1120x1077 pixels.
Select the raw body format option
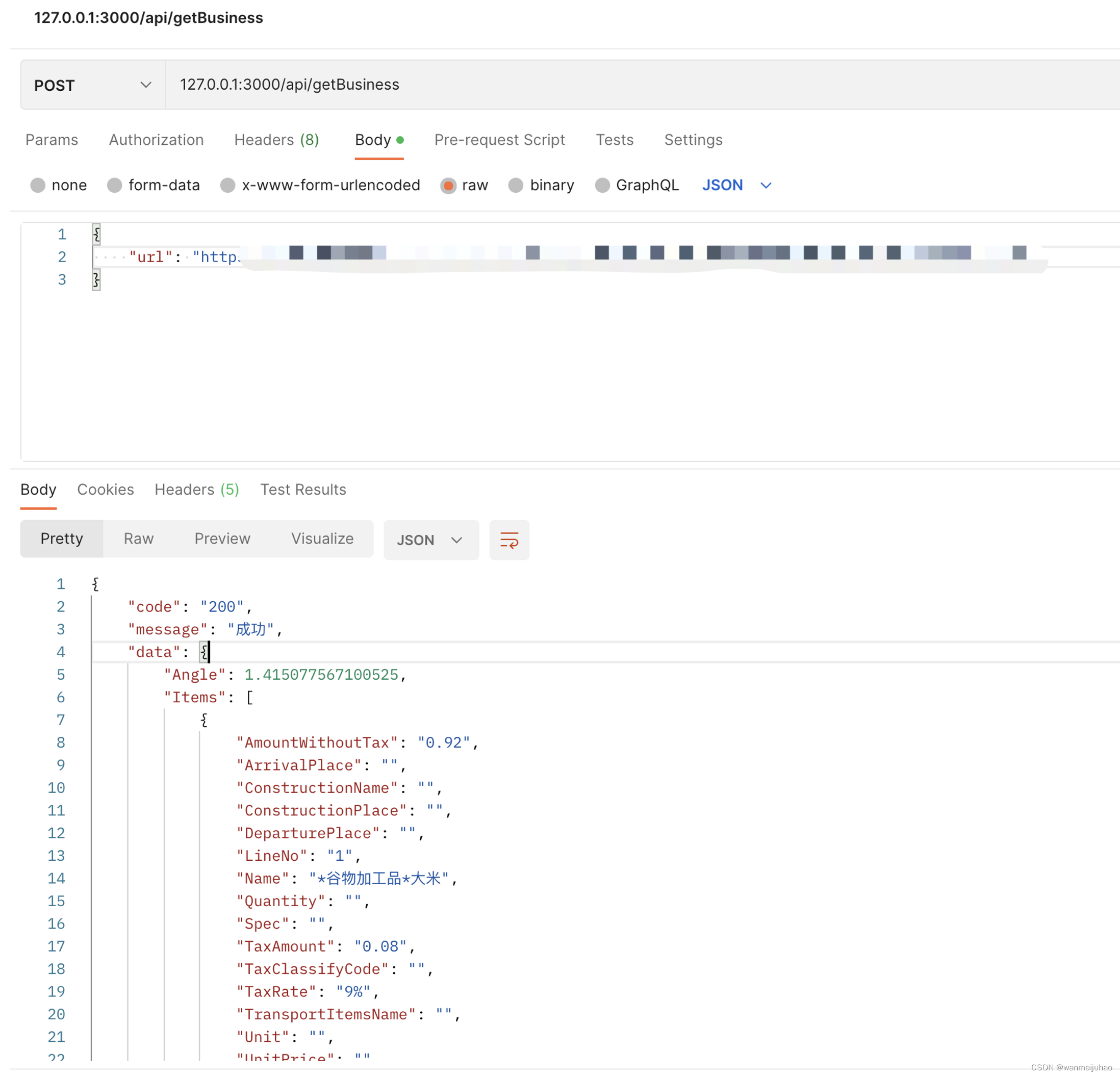point(449,185)
